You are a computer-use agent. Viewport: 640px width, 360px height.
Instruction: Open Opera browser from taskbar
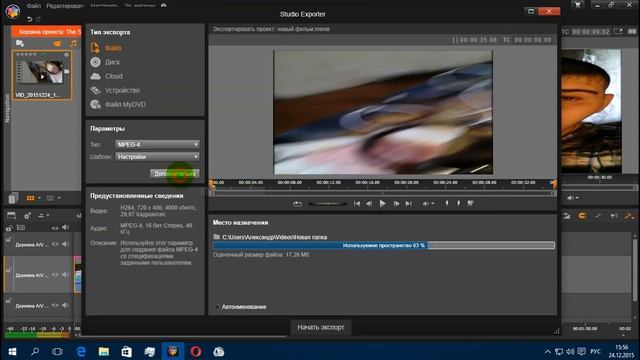coord(196,351)
